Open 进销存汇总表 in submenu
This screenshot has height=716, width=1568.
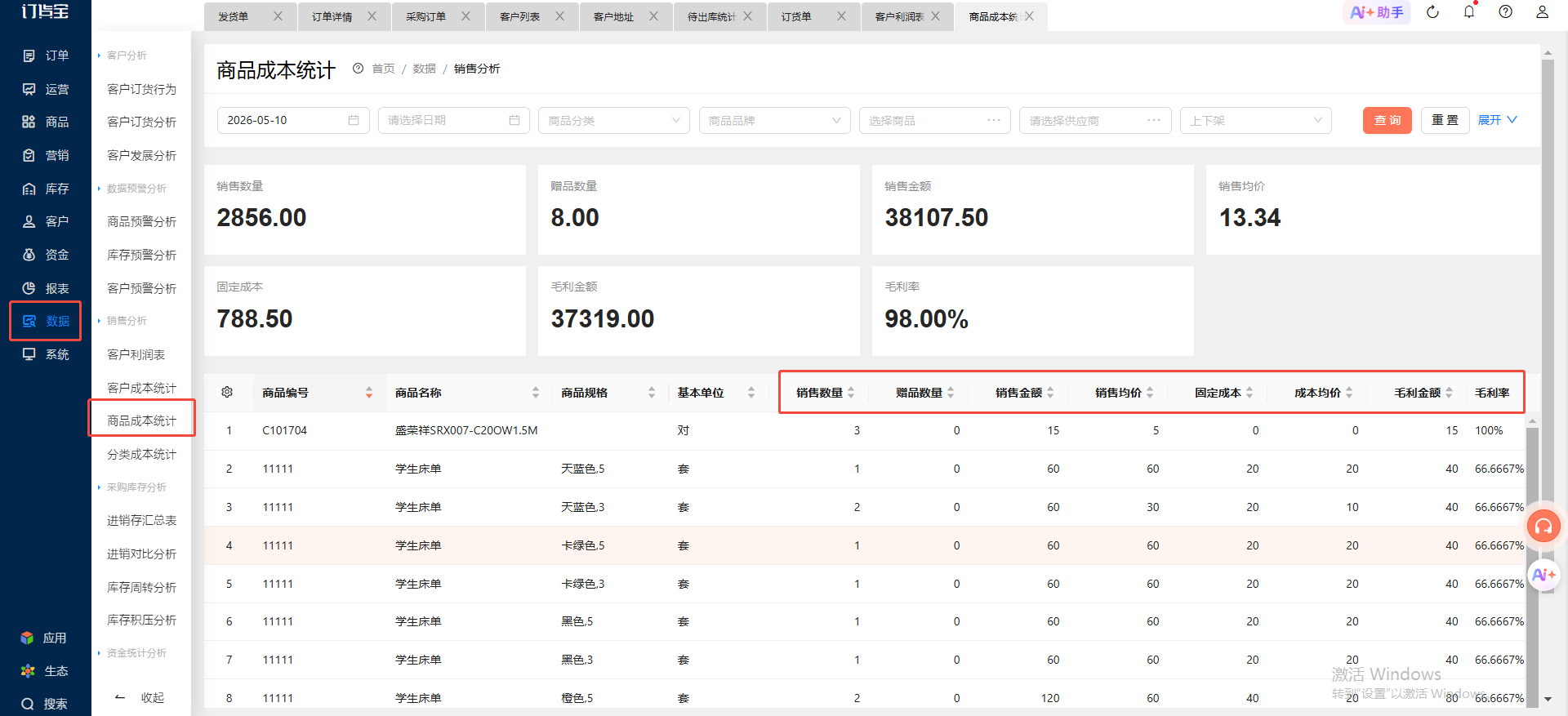coord(142,520)
